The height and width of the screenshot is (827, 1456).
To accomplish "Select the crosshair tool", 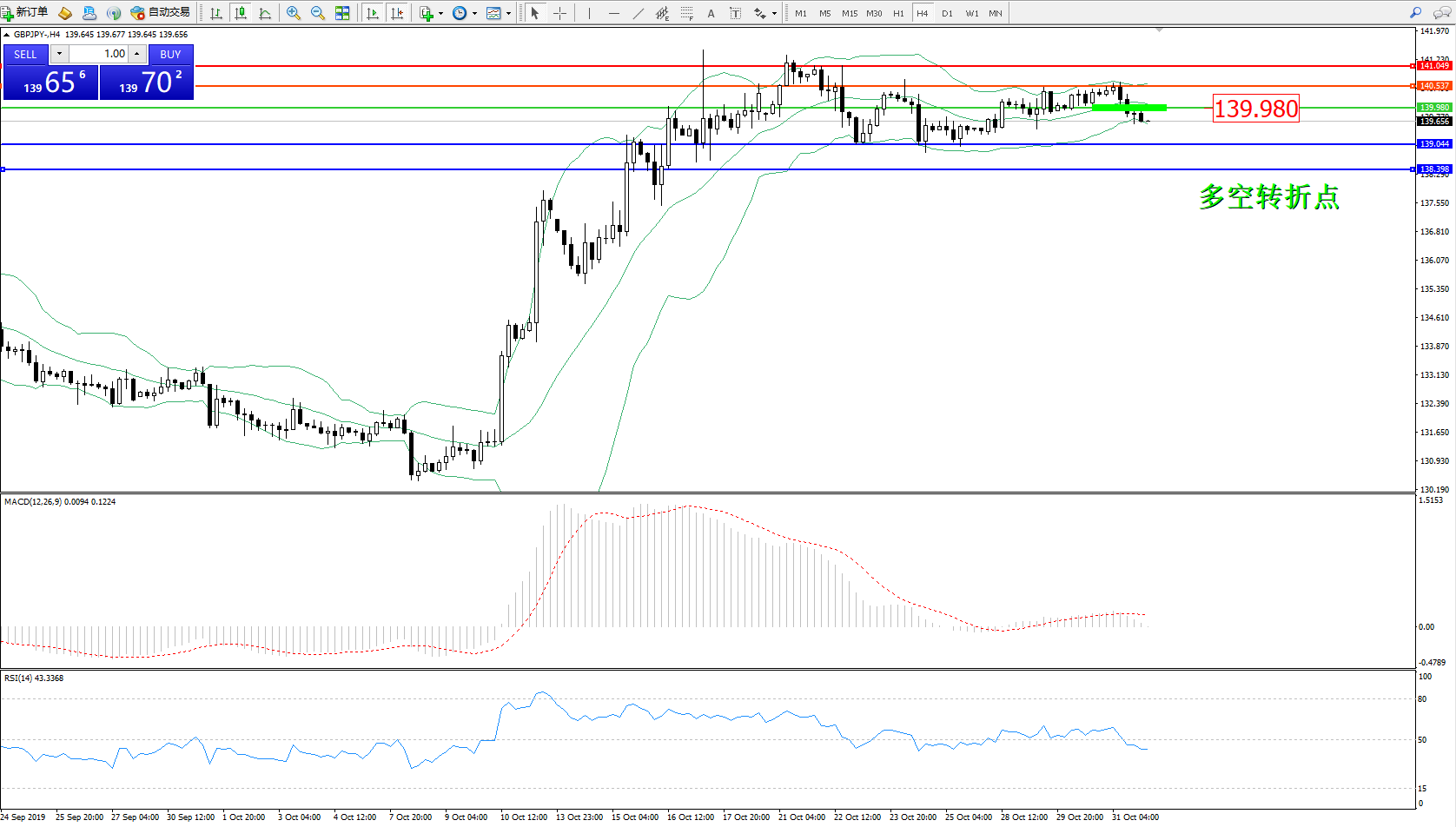I will click(x=560, y=13).
